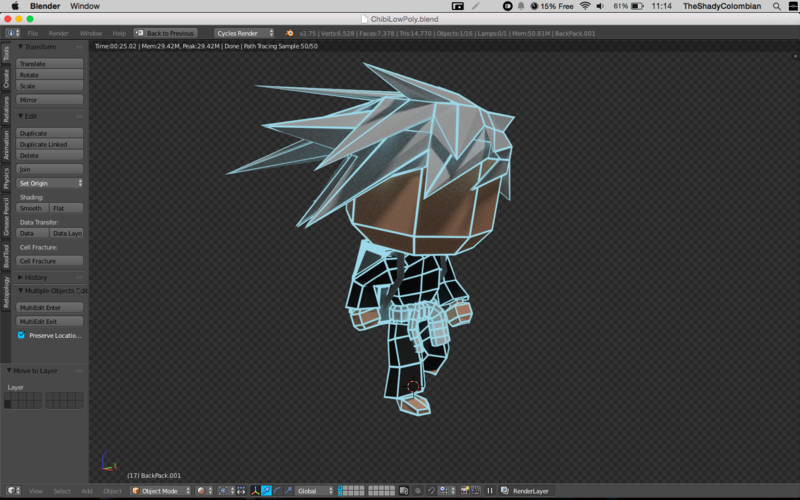Viewport: 800px width, 500px height.
Task: Open the Cycles Render engine dropdown
Action: (244, 33)
